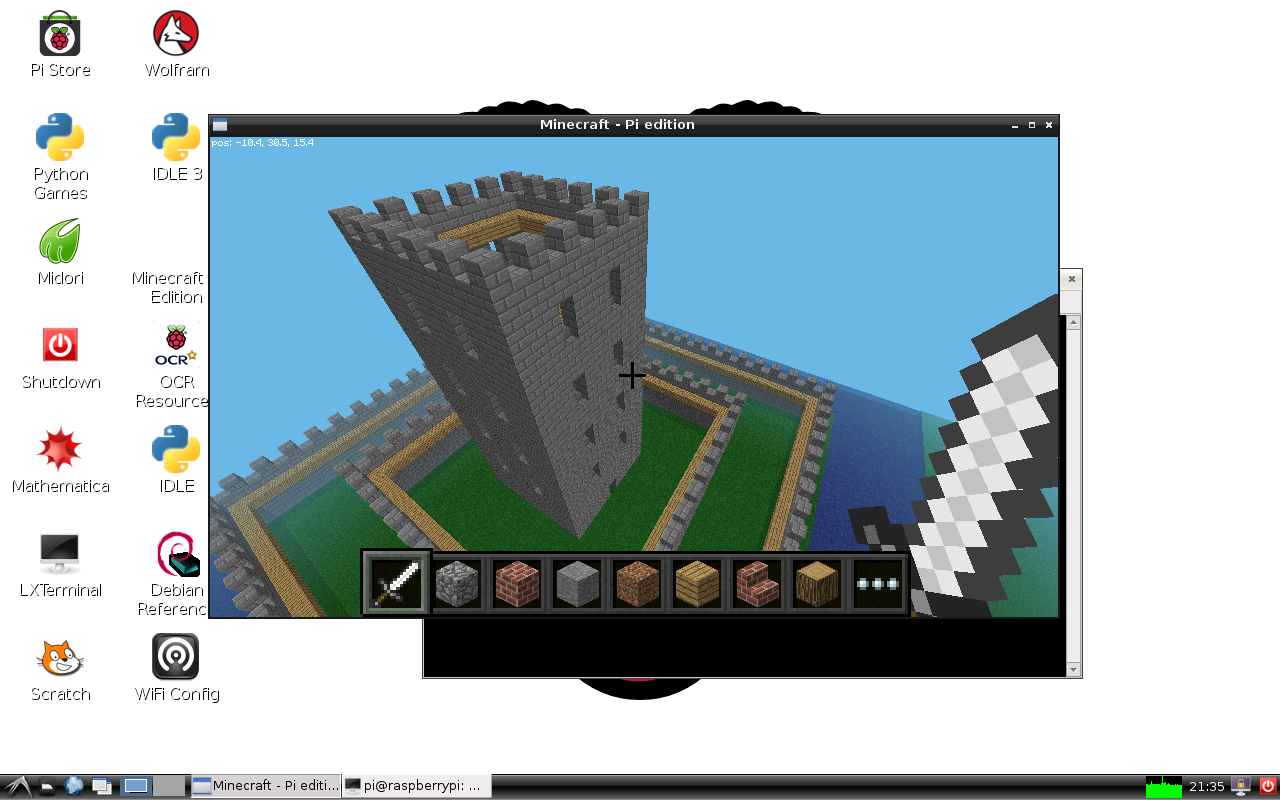Click the 21:35 taskbar clock
Screen dimensions: 1280x800
tap(1207, 787)
